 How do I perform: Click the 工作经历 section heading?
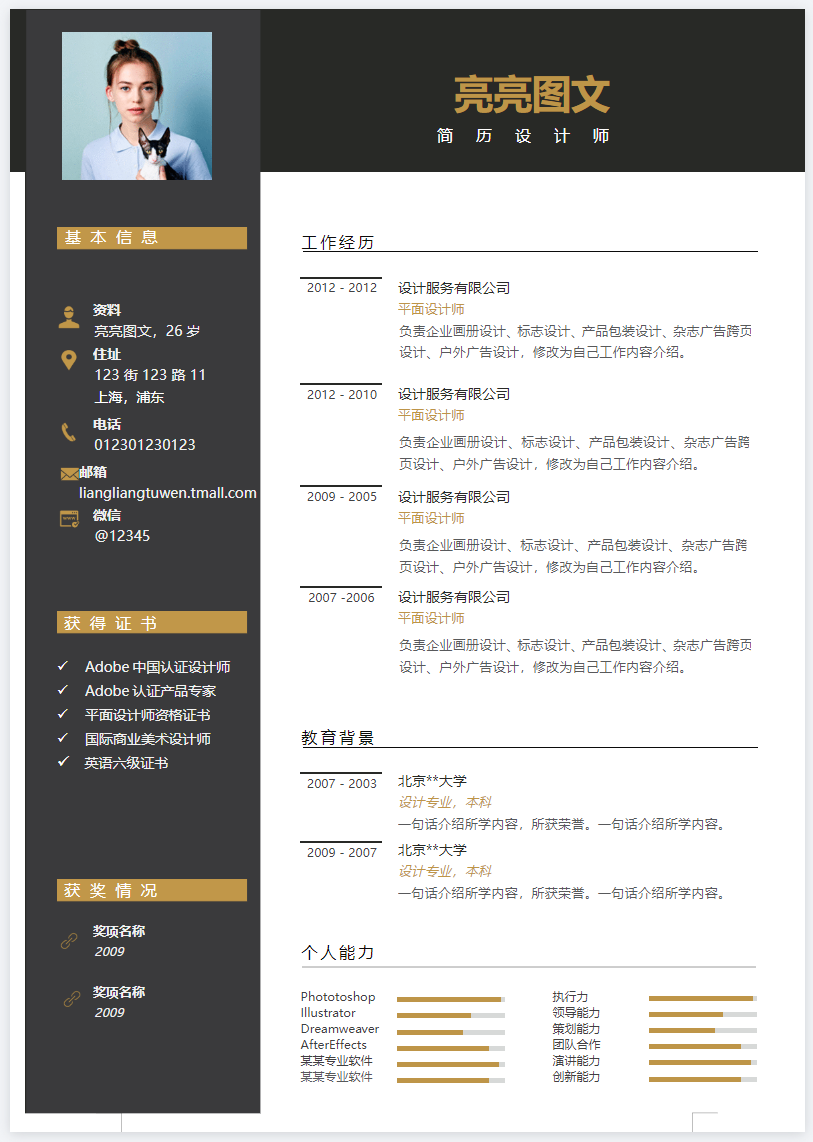[x=338, y=243]
